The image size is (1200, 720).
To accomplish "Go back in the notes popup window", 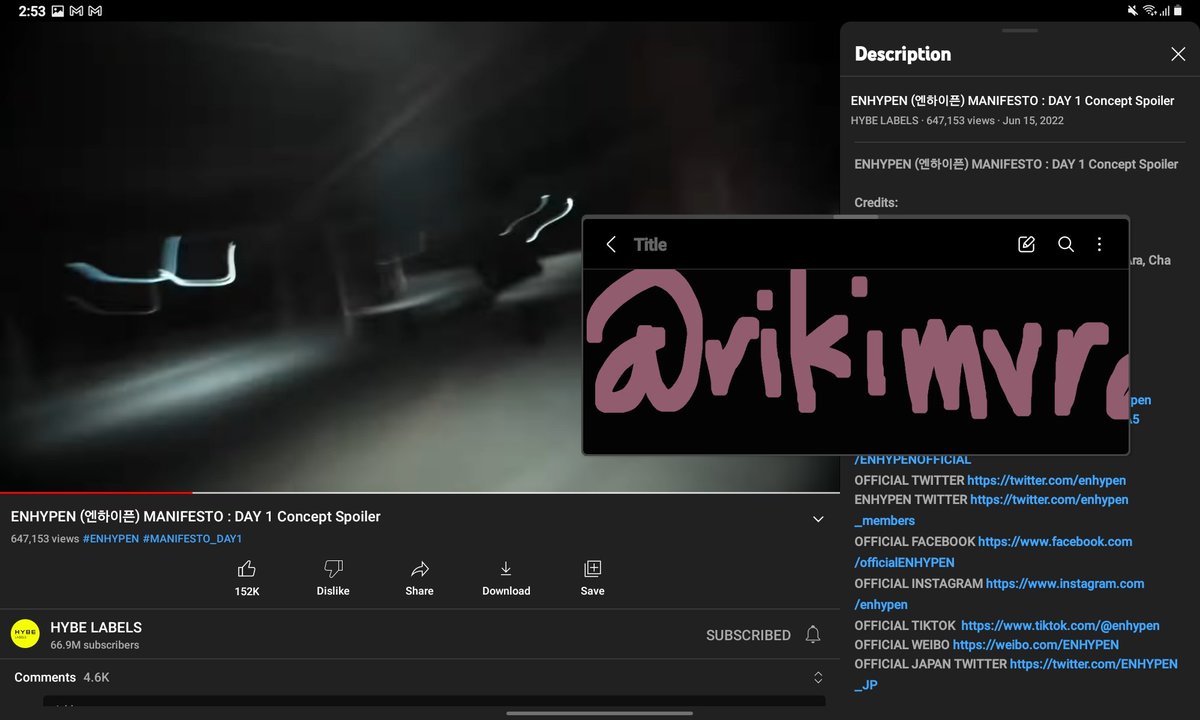I will tap(611, 244).
